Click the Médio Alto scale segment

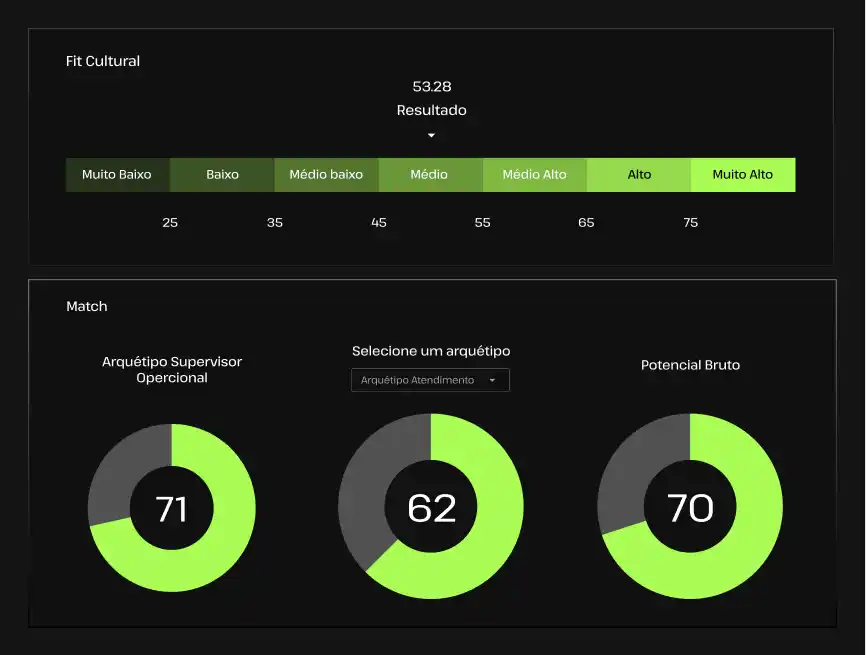[534, 174]
